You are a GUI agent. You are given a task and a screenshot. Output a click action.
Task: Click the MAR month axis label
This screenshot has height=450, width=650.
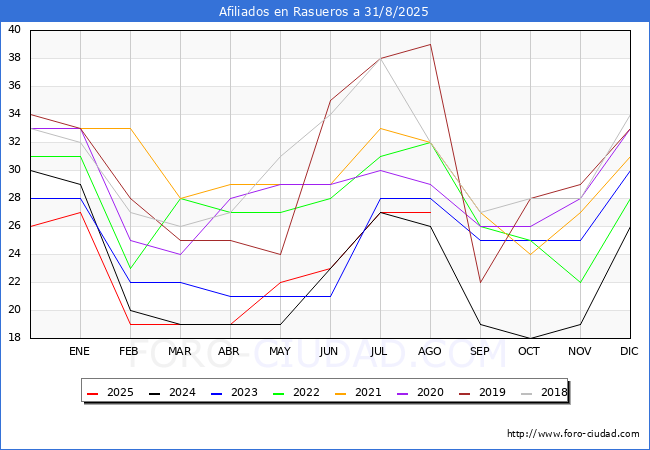[x=179, y=351]
